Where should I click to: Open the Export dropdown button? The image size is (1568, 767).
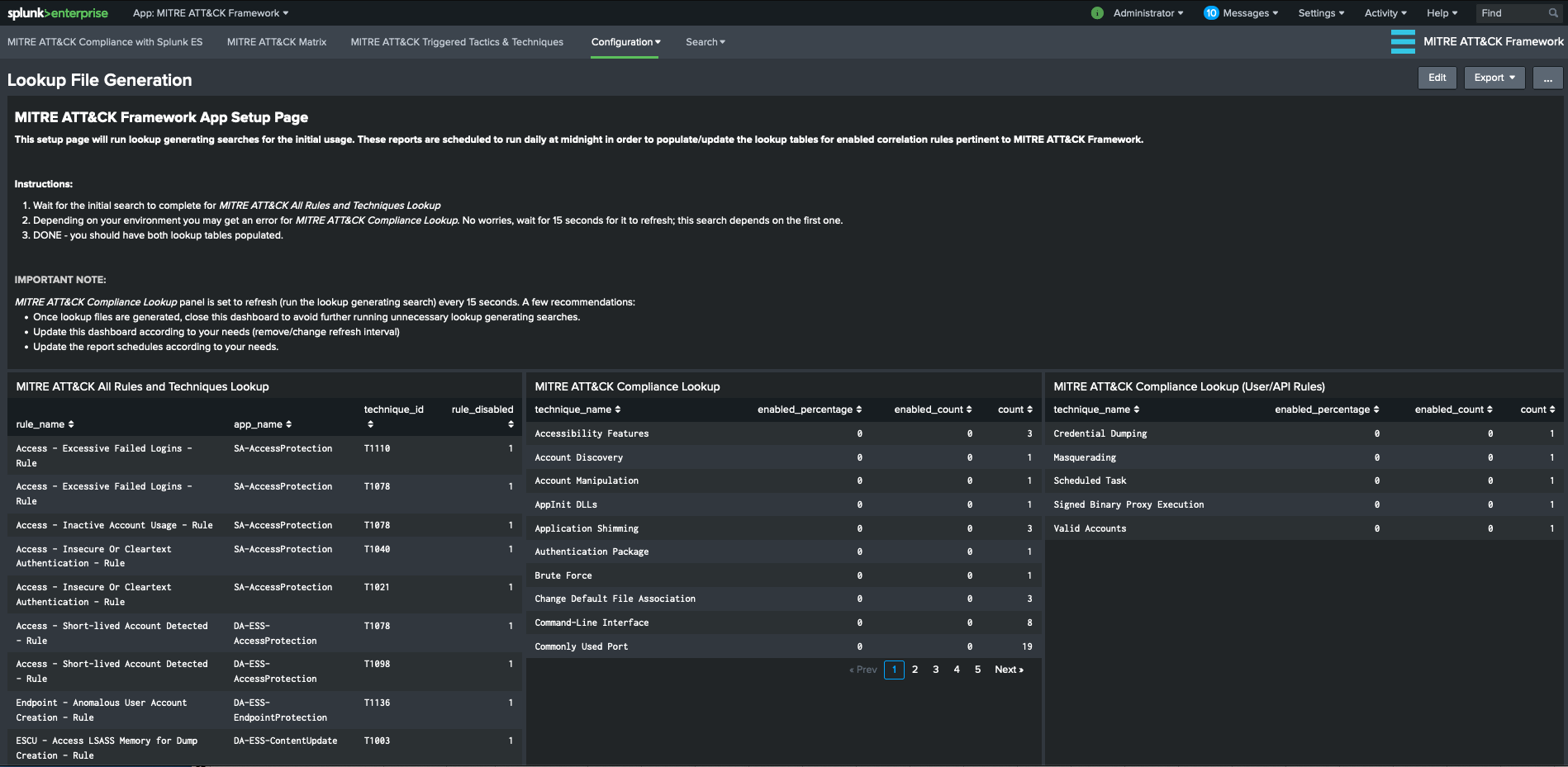tap(1494, 78)
